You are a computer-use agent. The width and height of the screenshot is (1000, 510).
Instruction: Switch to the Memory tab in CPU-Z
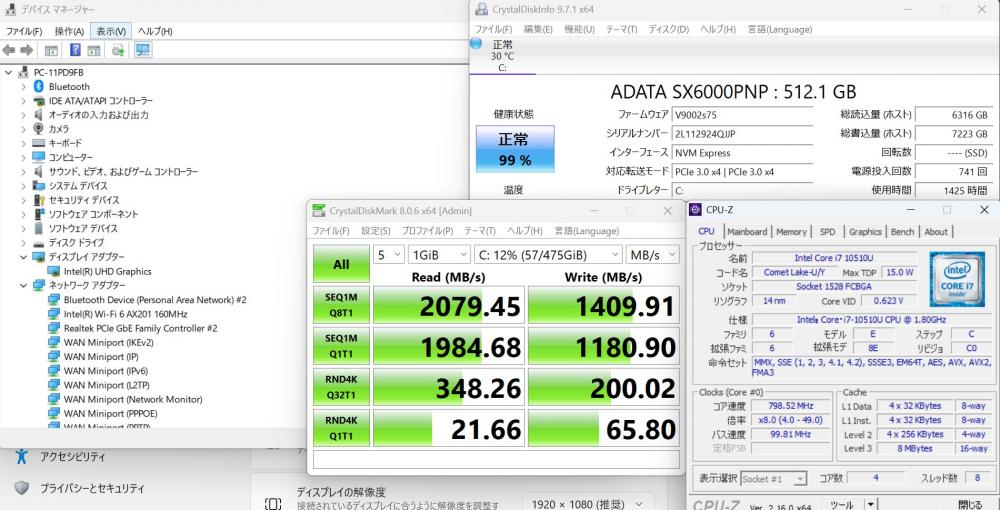point(791,232)
